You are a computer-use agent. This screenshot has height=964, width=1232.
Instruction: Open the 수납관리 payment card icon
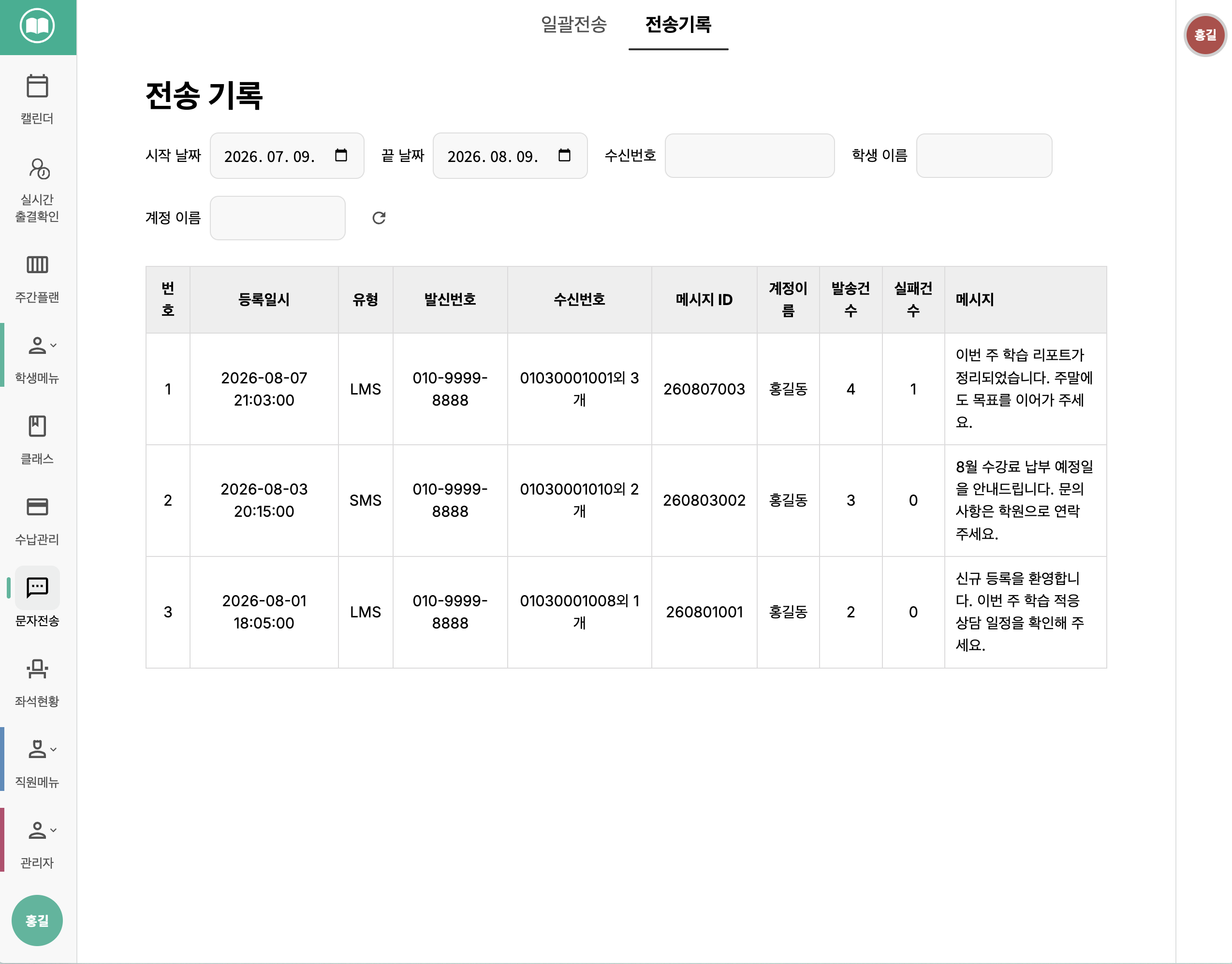click(37, 507)
